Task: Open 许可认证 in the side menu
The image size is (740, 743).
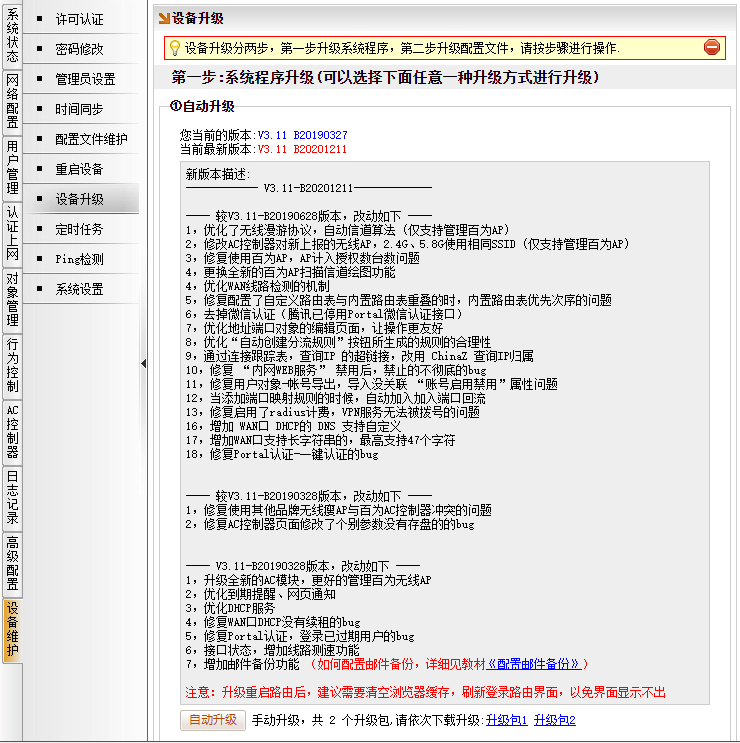Action: click(79, 20)
